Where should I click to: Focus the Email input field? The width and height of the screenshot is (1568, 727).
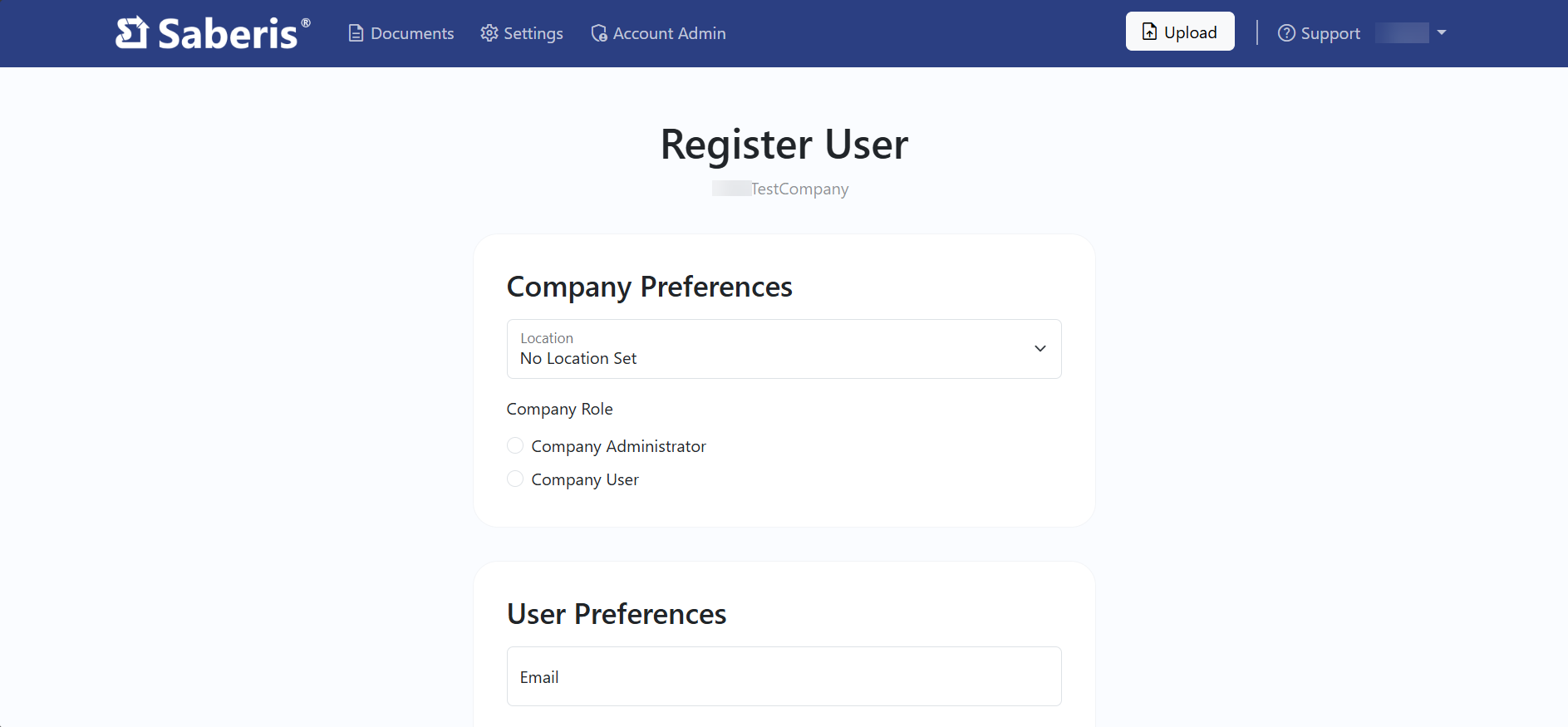click(784, 676)
